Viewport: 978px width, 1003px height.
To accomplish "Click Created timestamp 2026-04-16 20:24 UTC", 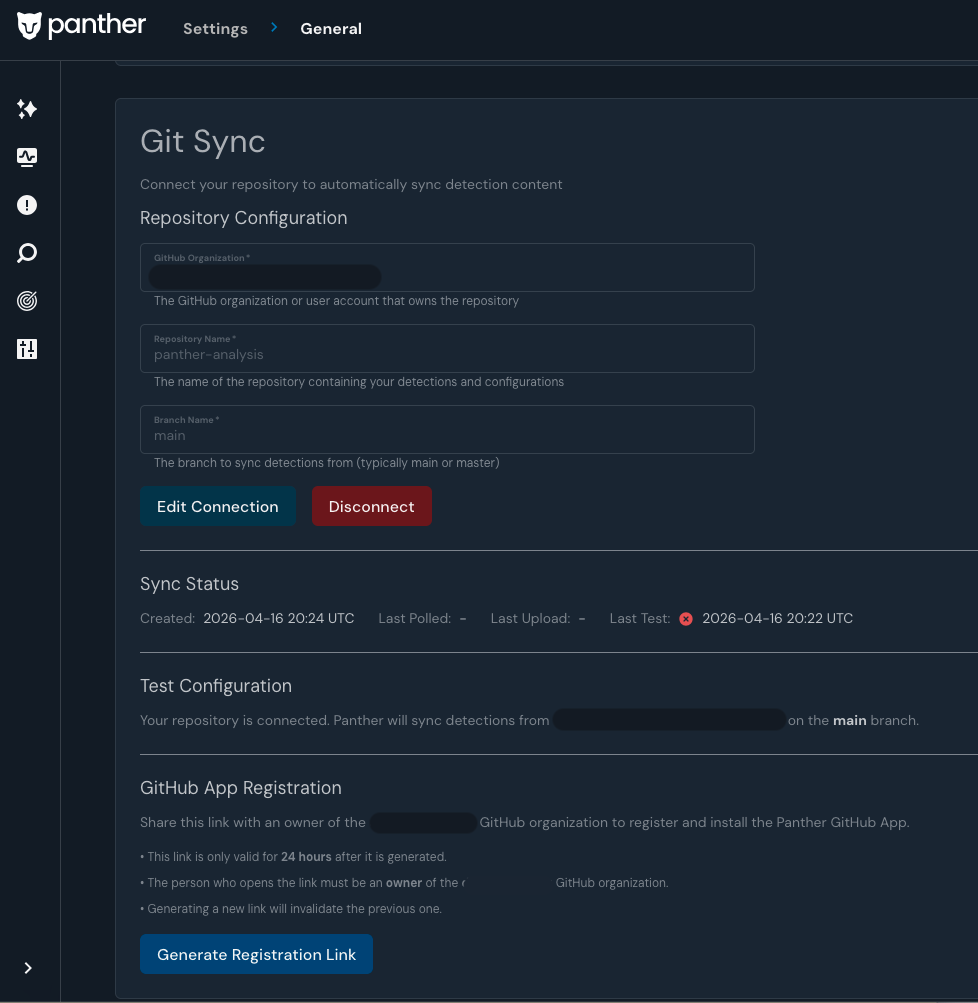I will click(x=279, y=619).
